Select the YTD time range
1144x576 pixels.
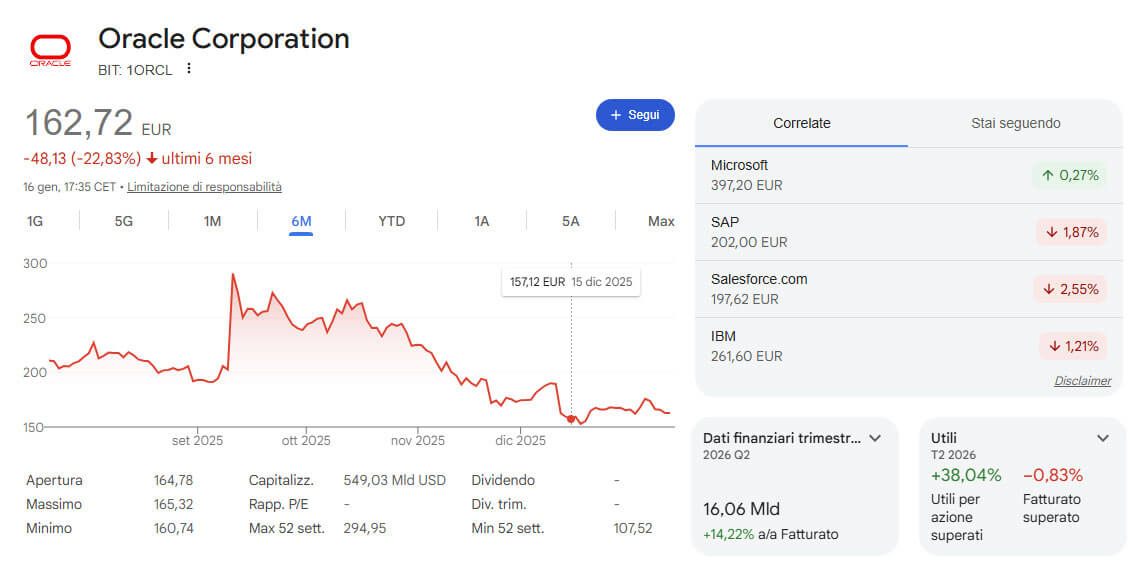(x=391, y=221)
